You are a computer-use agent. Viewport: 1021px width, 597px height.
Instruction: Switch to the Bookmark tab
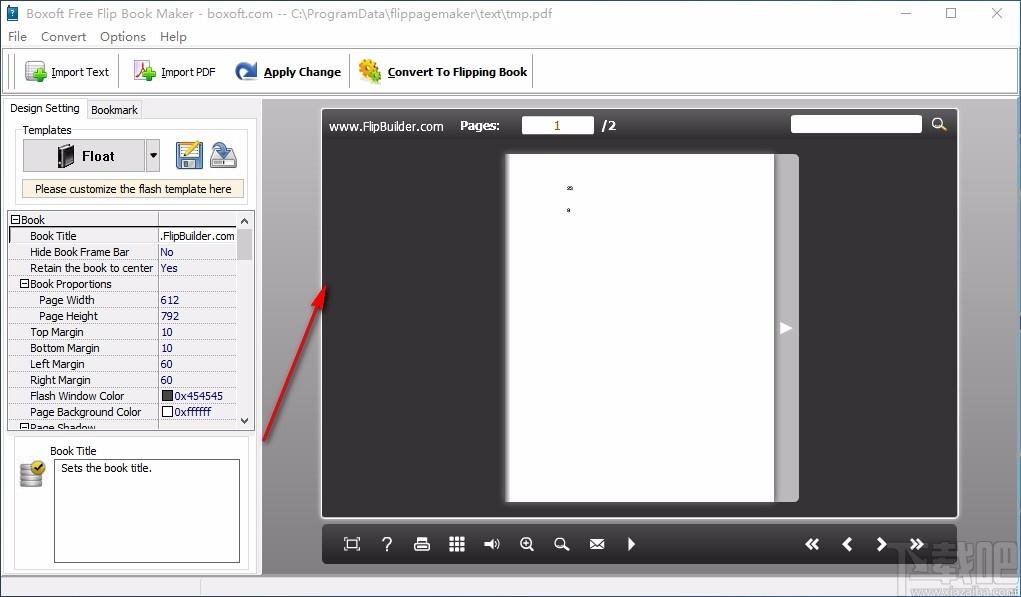pyautogui.click(x=114, y=110)
